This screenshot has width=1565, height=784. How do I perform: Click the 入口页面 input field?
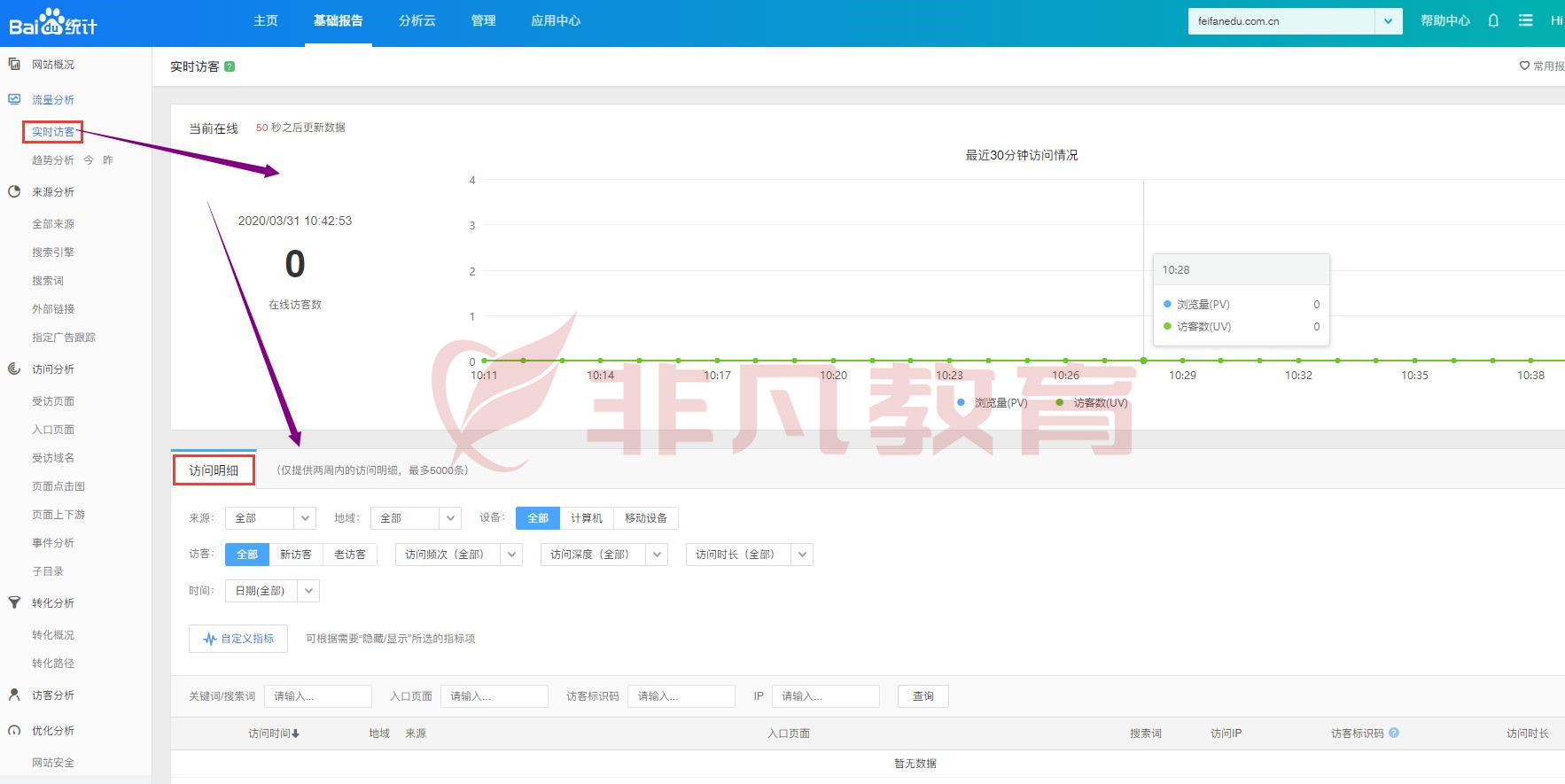click(494, 696)
